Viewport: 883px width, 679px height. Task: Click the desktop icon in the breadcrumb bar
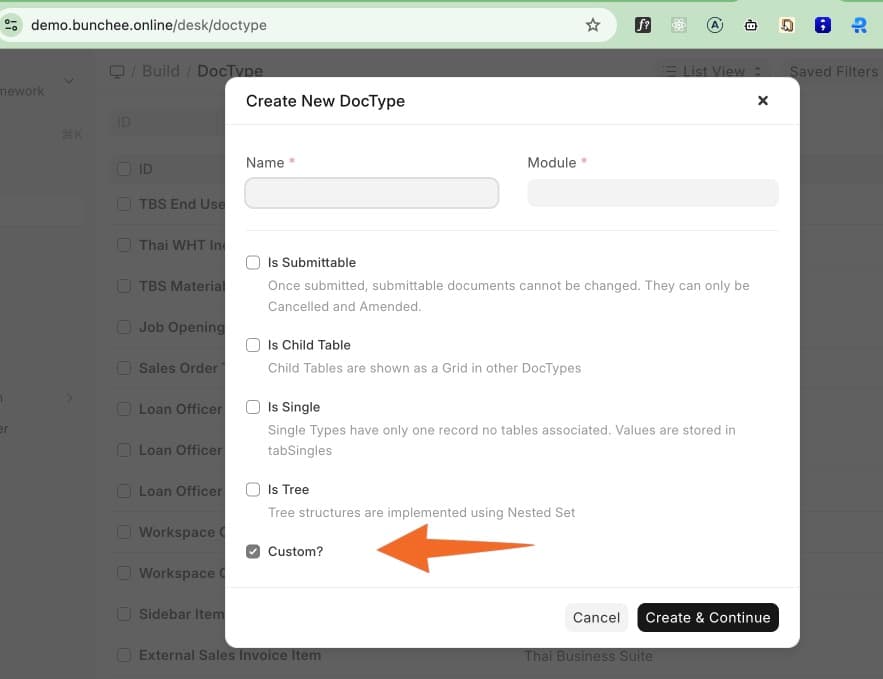117,71
